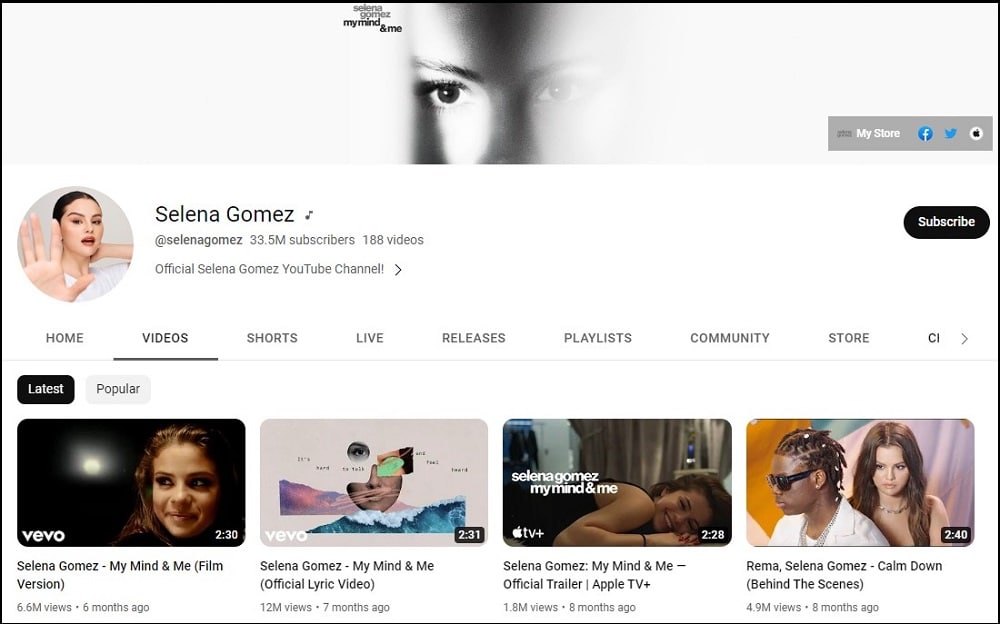Switch to the PLAYLISTS tab
Image resolution: width=1000 pixels, height=624 pixels.
(x=598, y=338)
